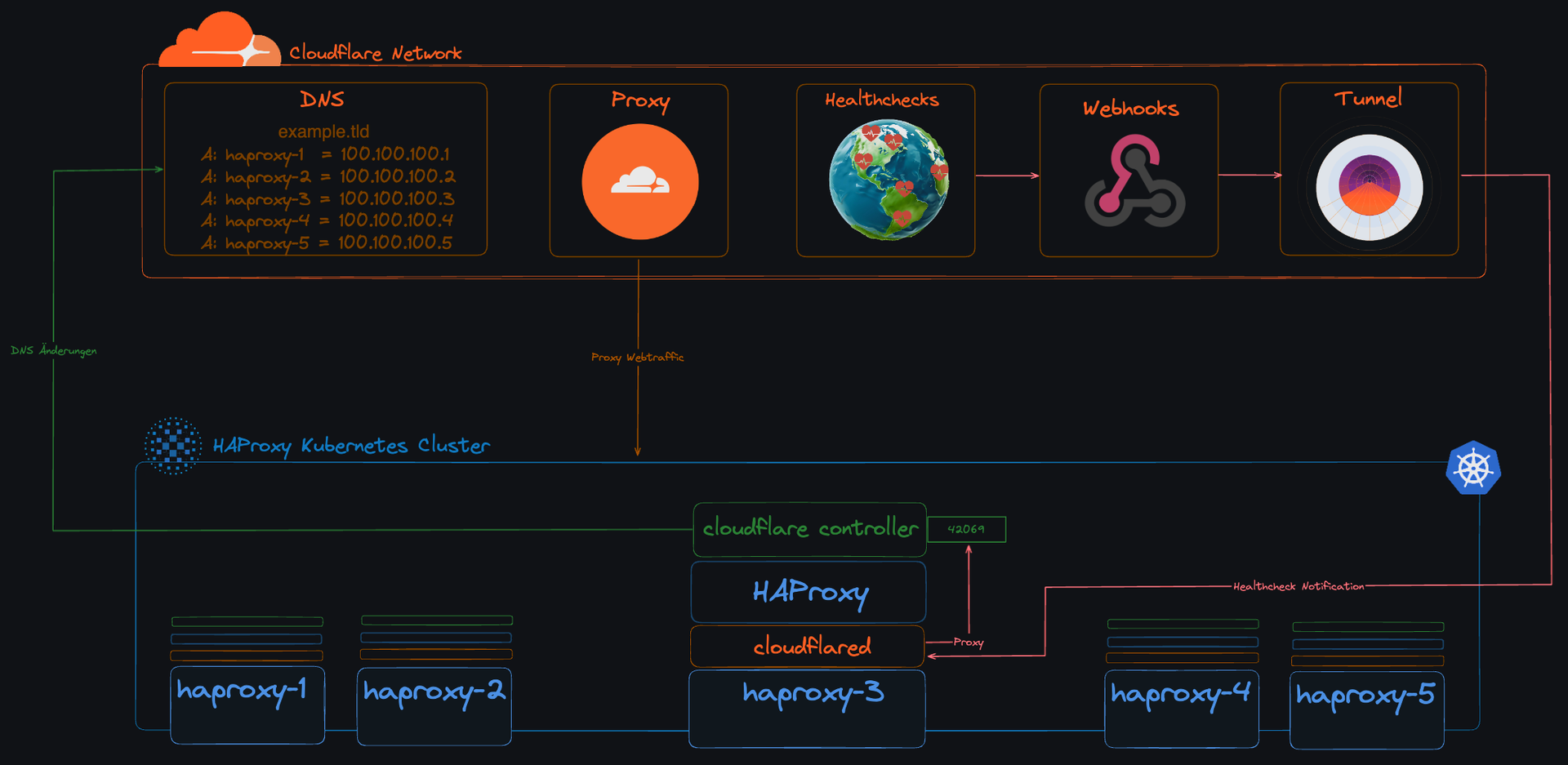Click the haproxy-3 node box
Viewport: 1568px width, 765px height.
(807, 708)
